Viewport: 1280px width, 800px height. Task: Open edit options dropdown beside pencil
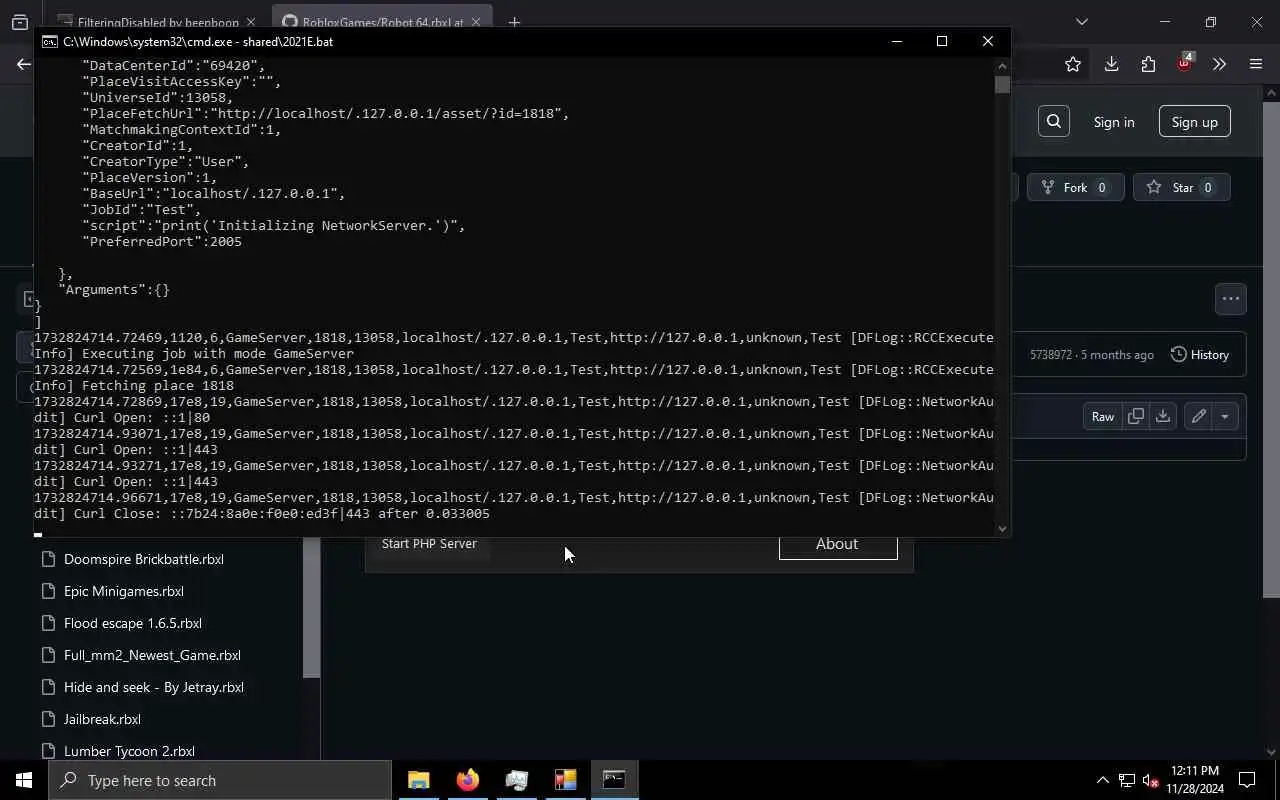(x=1225, y=416)
